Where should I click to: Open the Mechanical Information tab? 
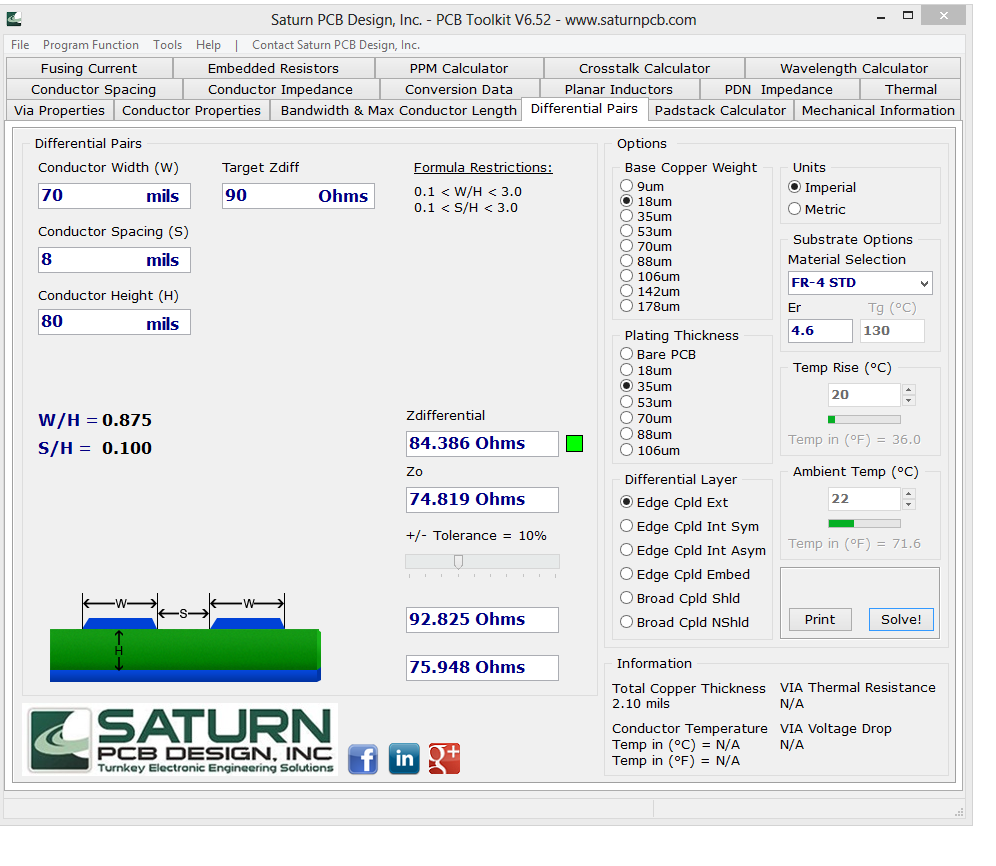(x=878, y=111)
